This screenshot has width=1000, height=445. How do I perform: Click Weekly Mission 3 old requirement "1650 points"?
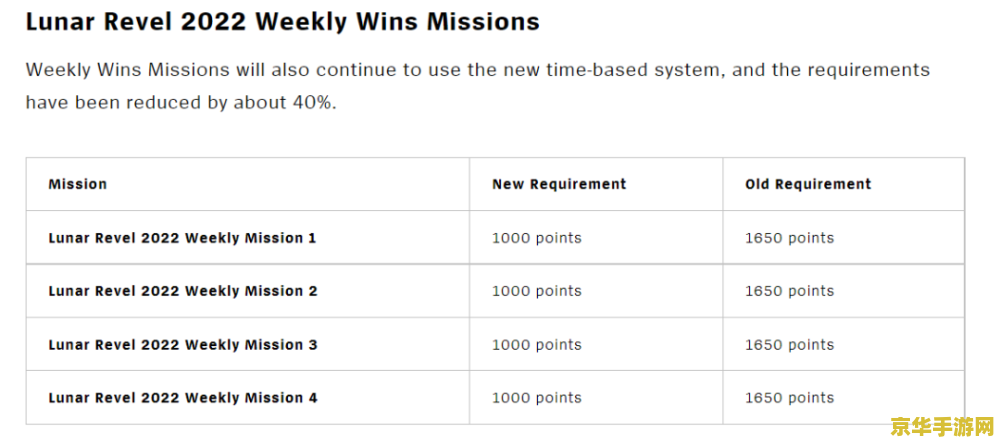click(x=789, y=345)
